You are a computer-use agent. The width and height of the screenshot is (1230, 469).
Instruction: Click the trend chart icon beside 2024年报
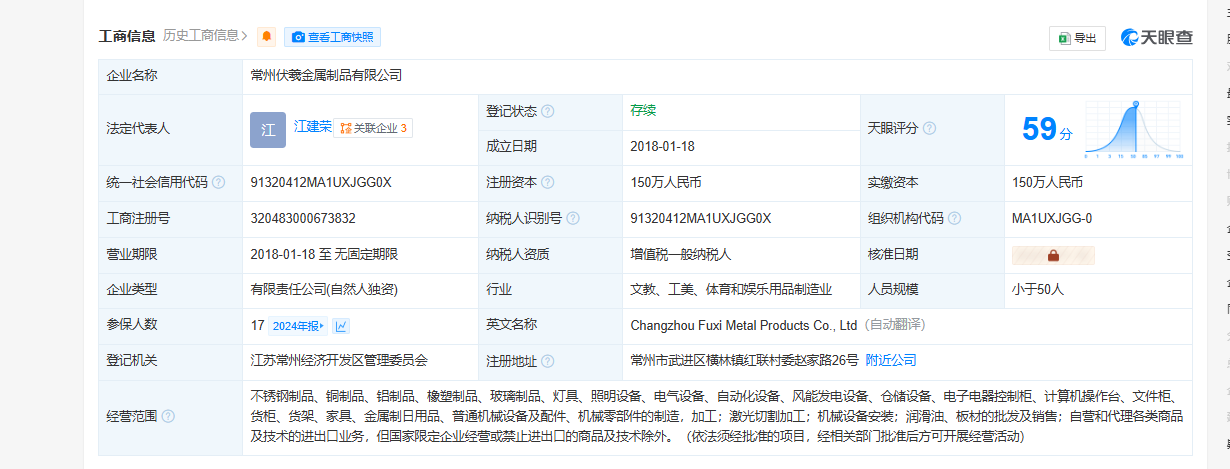[341, 326]
